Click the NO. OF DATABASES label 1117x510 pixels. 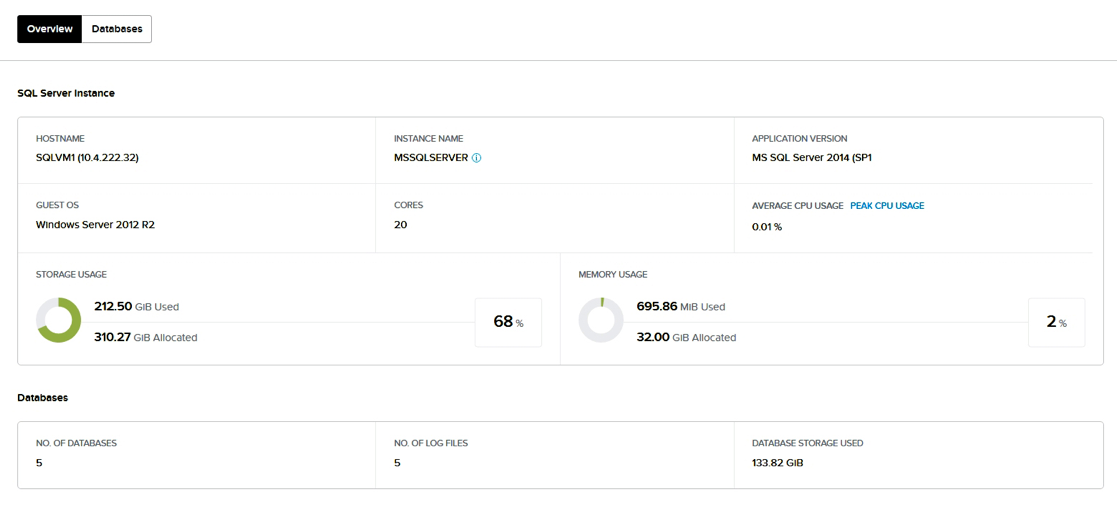[x=76, y=443]
